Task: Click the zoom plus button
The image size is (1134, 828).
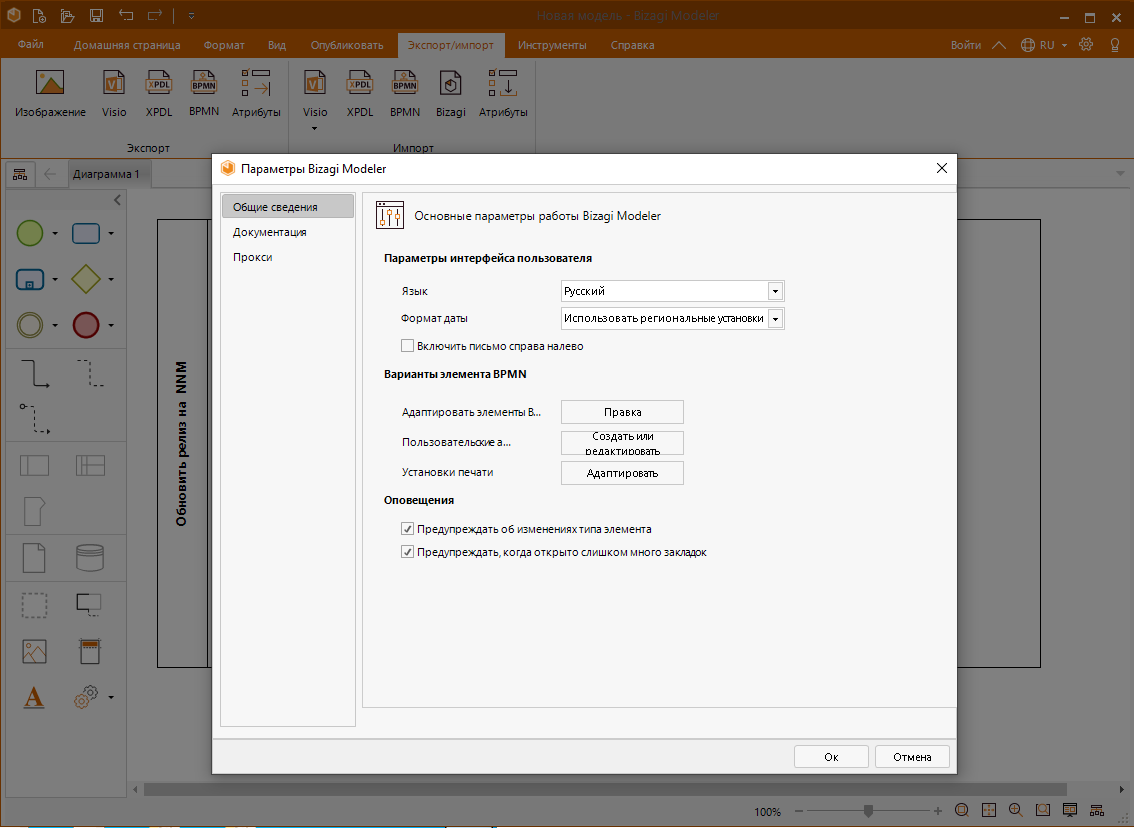Action: (x=938, y=811)
